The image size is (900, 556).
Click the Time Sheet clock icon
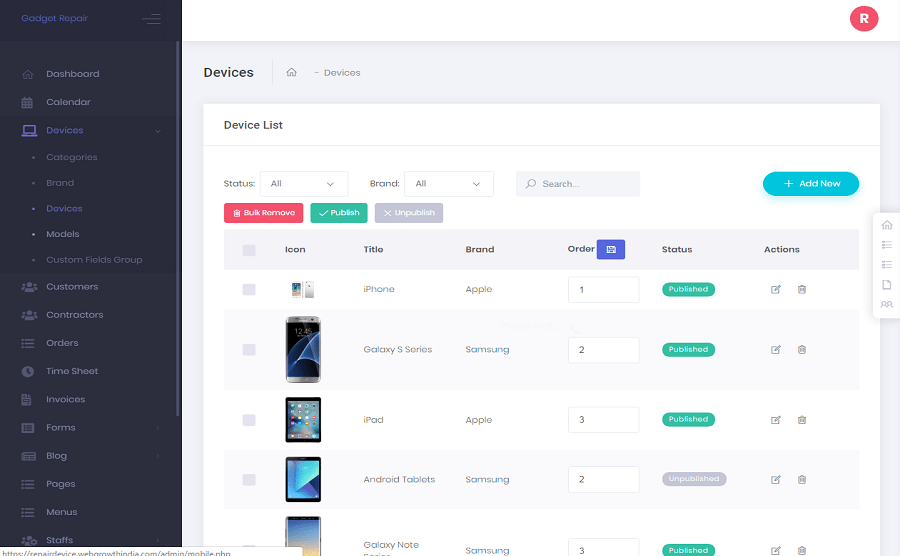pos(28,371)
